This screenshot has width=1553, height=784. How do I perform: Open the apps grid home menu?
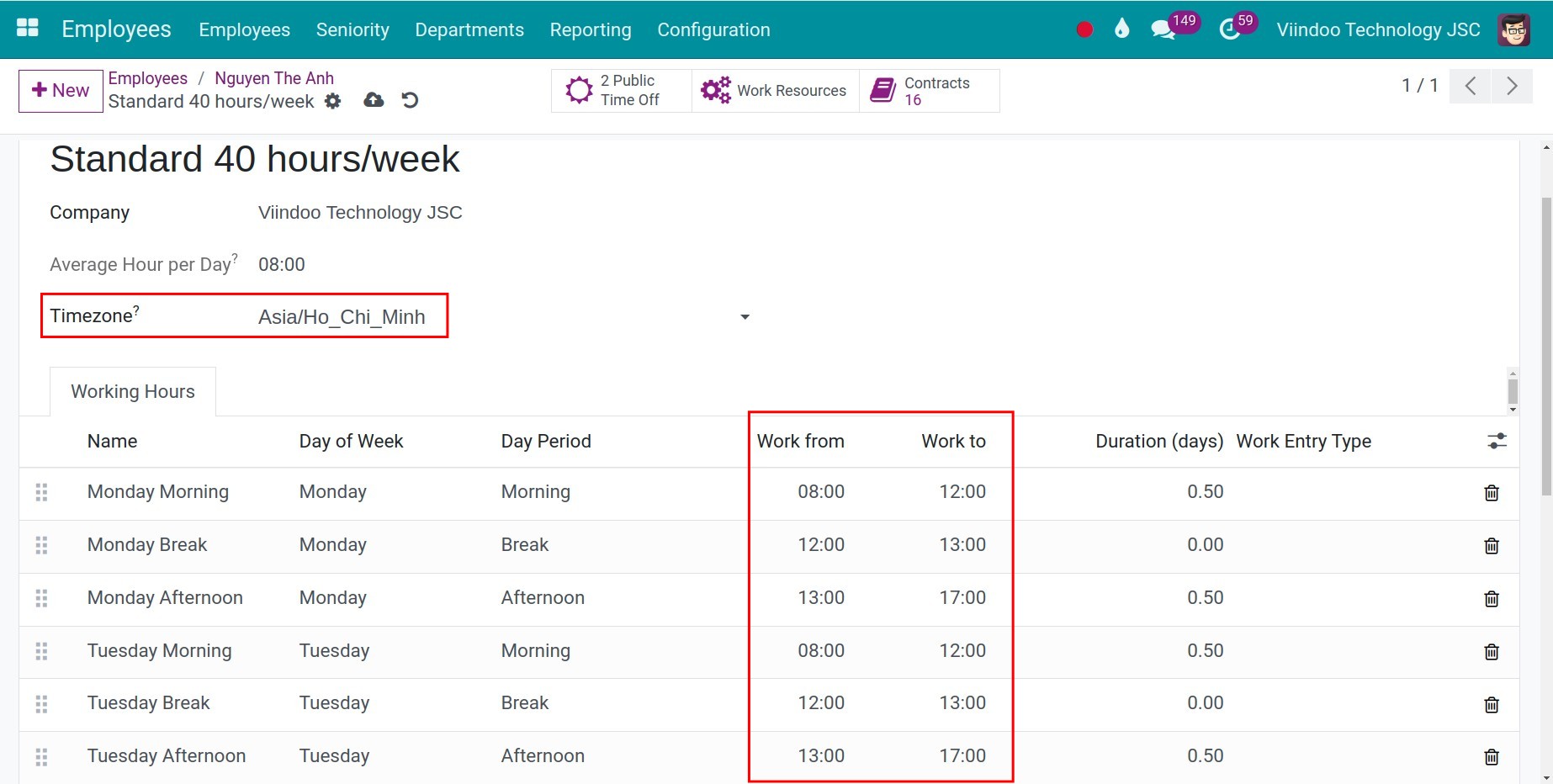[x=28, y=29]
